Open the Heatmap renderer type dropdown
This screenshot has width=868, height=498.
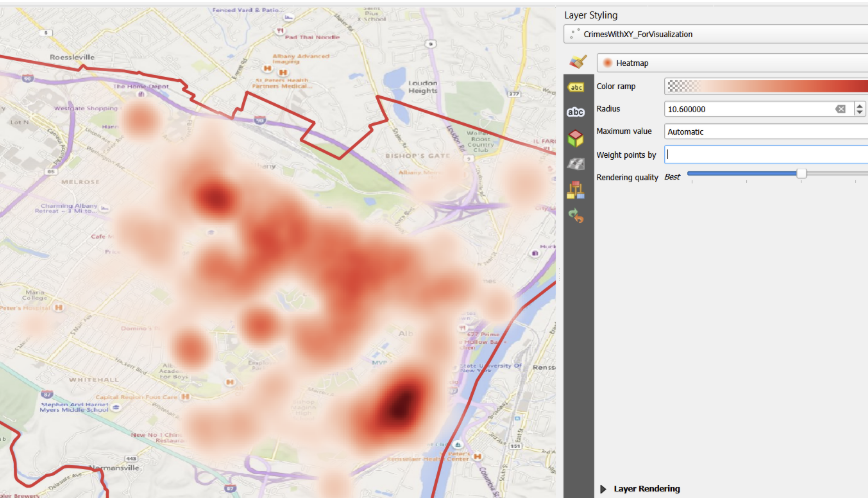point(732,63)
